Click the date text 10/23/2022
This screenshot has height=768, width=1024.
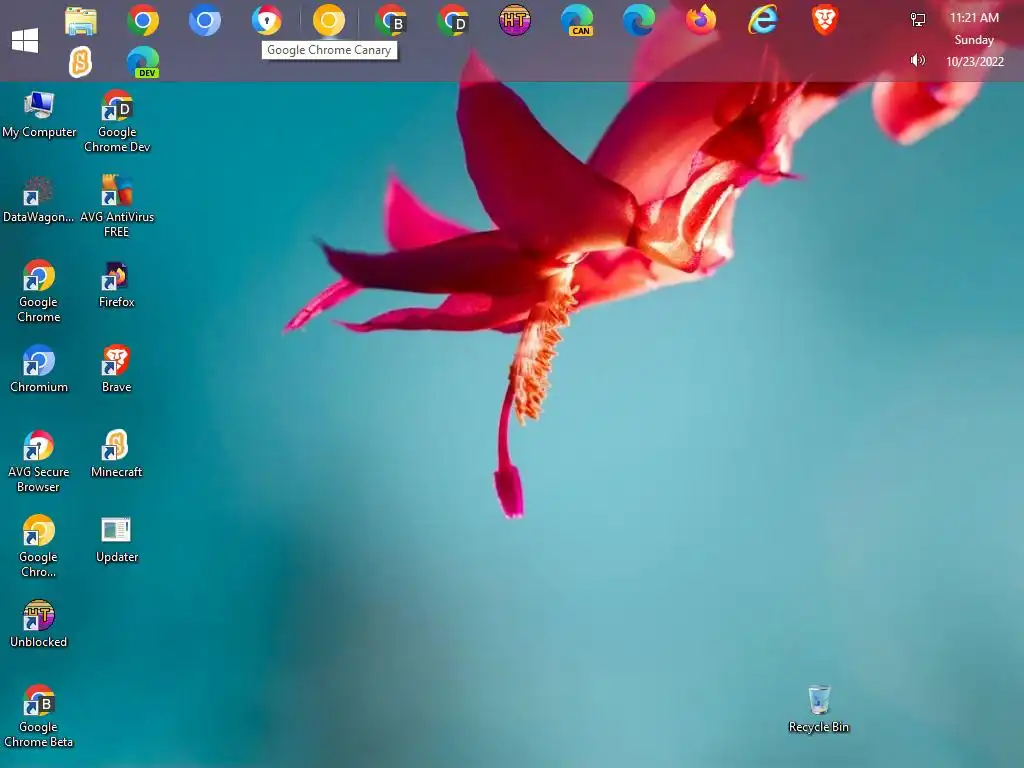coord(974,61)
